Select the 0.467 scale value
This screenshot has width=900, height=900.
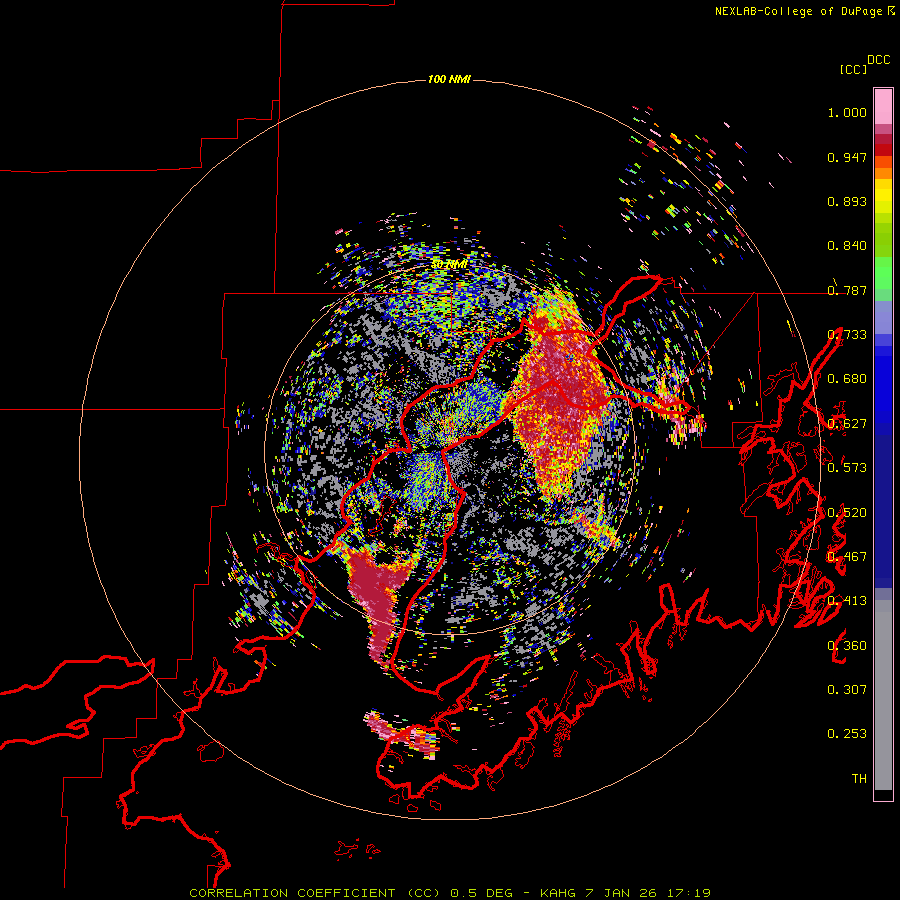pyautogui.click(x=847, y=557)
